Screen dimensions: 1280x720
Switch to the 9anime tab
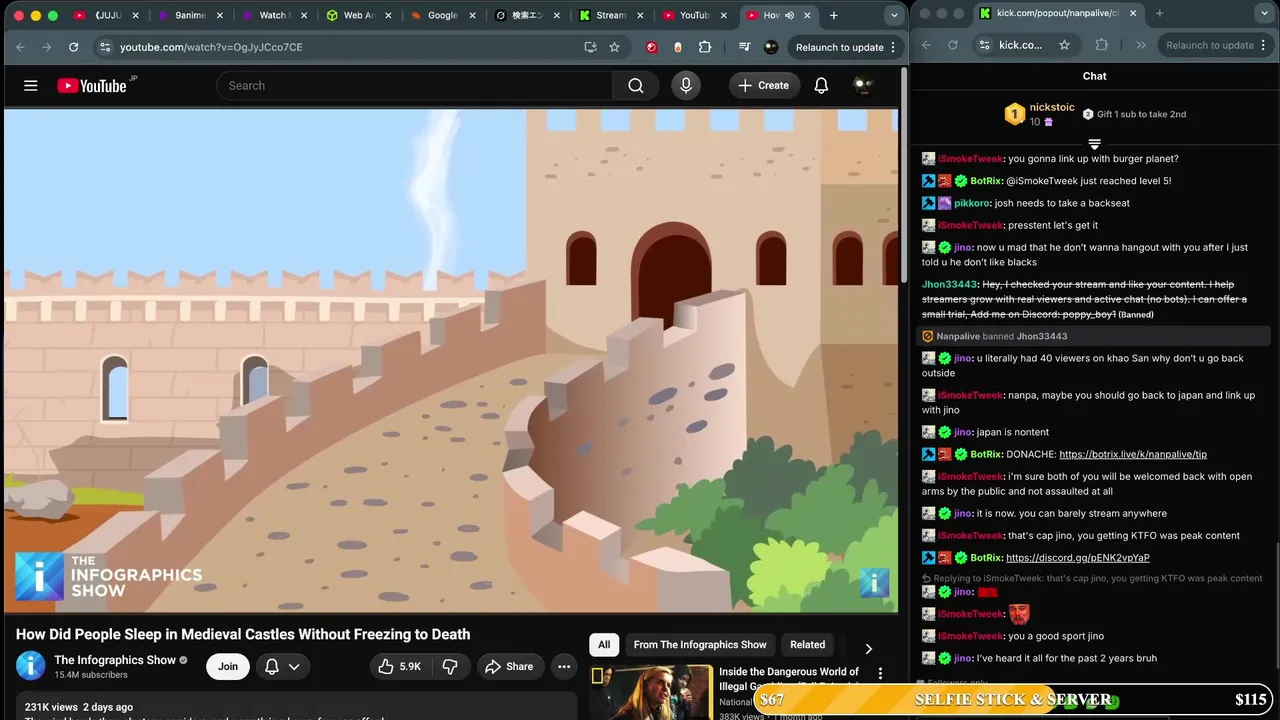coord(190,15)
